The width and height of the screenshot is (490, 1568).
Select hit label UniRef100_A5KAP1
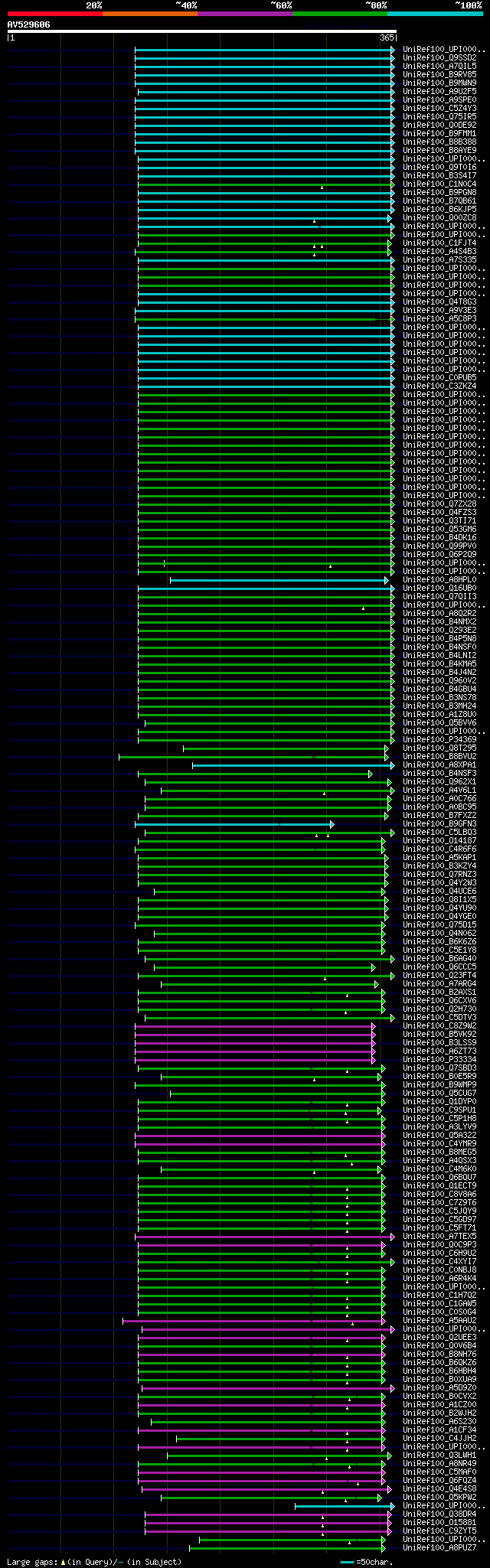(x=439, y=857)
